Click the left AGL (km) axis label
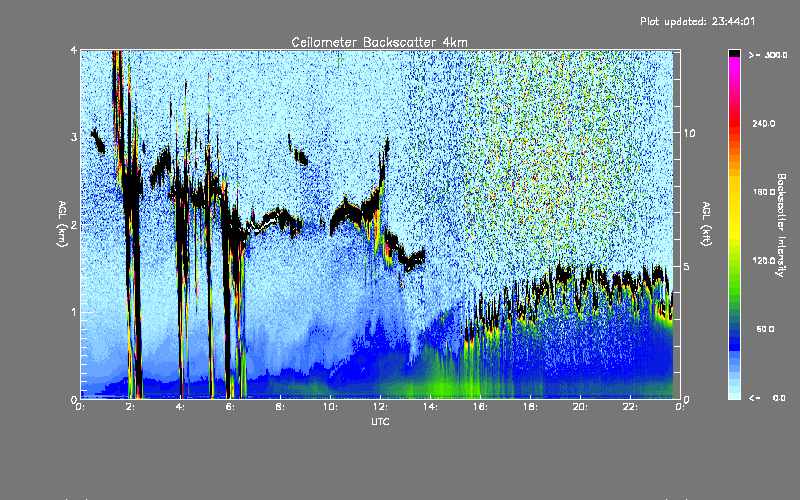 click(62, 224)
